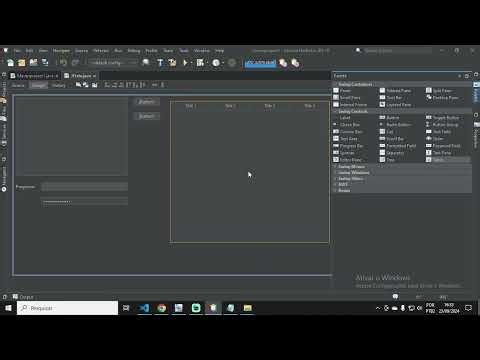Click the lower button on form canvas
Screen dimensions: 480x360
(147, 116)
